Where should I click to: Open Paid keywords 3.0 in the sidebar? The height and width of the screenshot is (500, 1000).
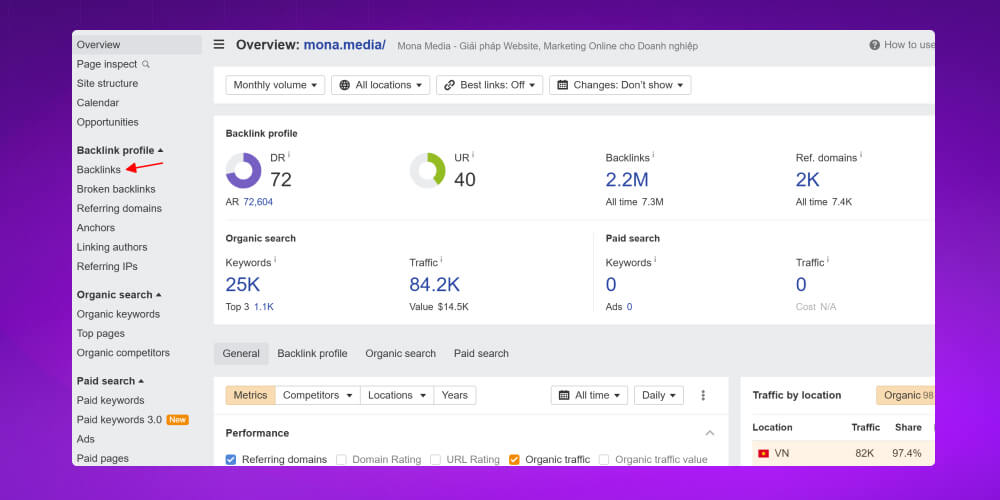[119, 420]
